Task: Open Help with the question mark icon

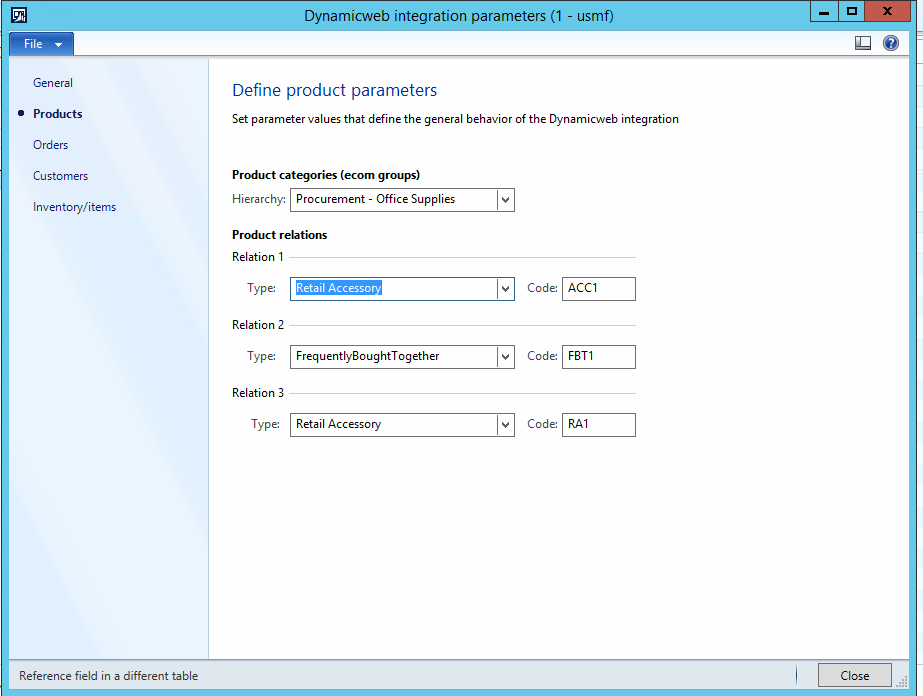Action: (x=890, y=43)
